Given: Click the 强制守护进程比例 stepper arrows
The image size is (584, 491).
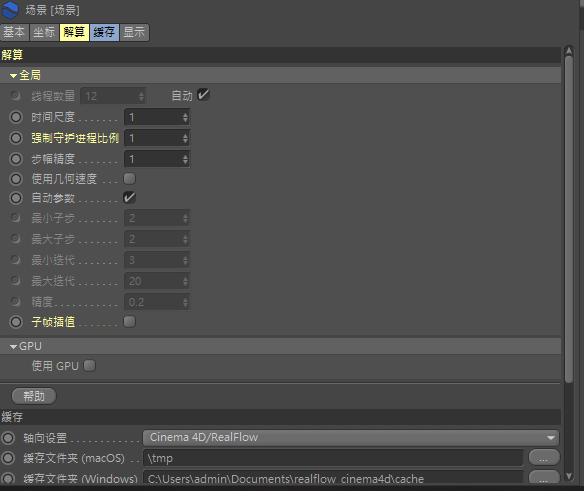Looking at the screenshot, I should coord(185,139).
